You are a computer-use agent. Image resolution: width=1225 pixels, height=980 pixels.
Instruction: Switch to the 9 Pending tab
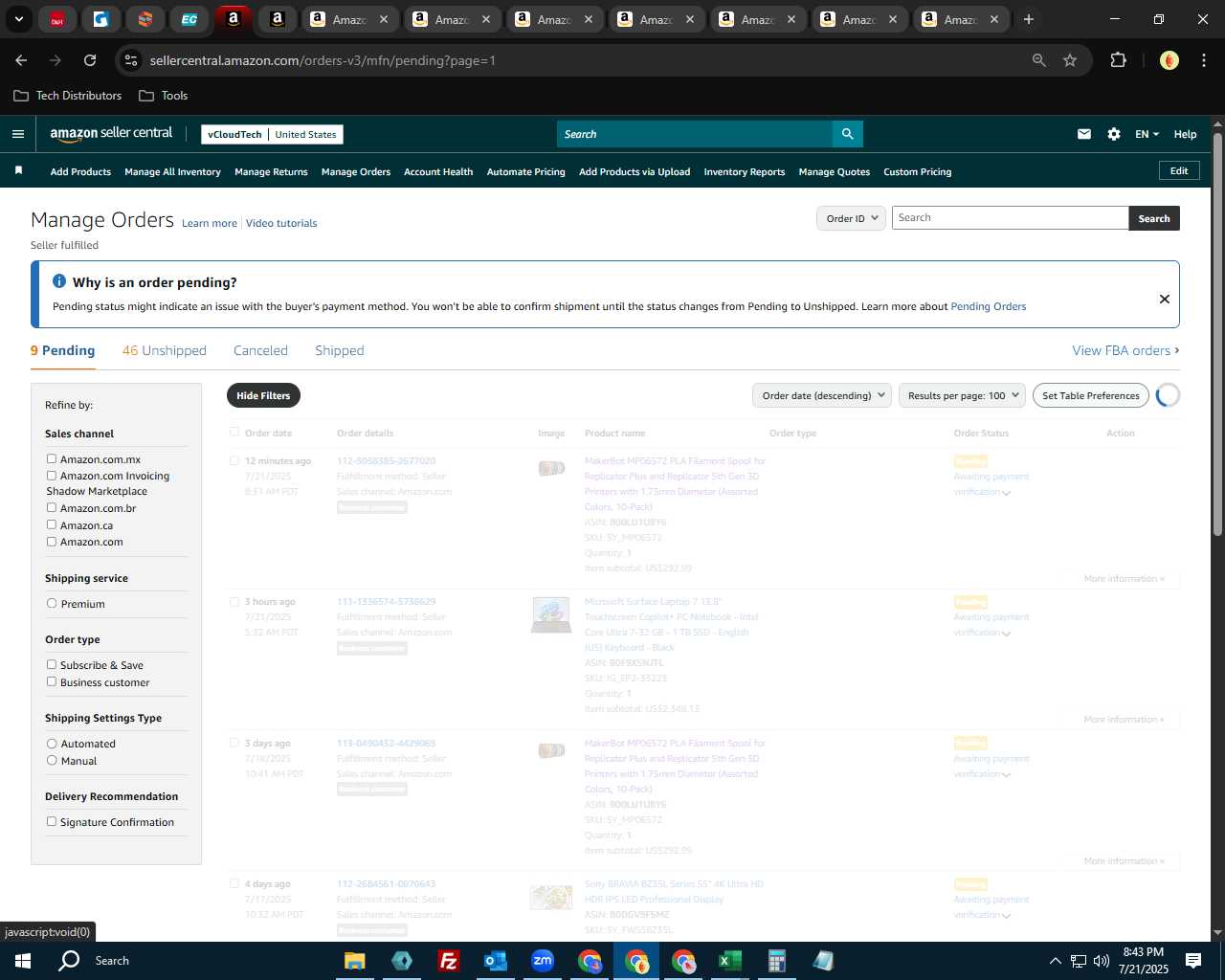point(63,350)
